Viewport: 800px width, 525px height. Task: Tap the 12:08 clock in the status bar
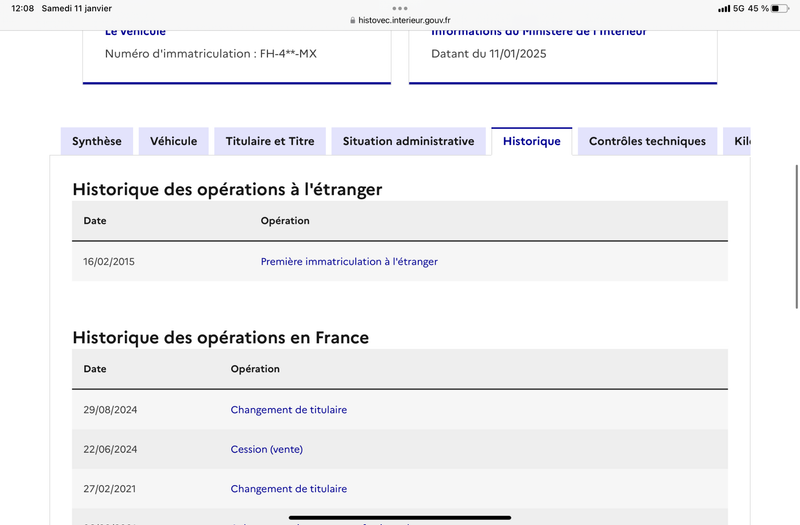point(22,8)
